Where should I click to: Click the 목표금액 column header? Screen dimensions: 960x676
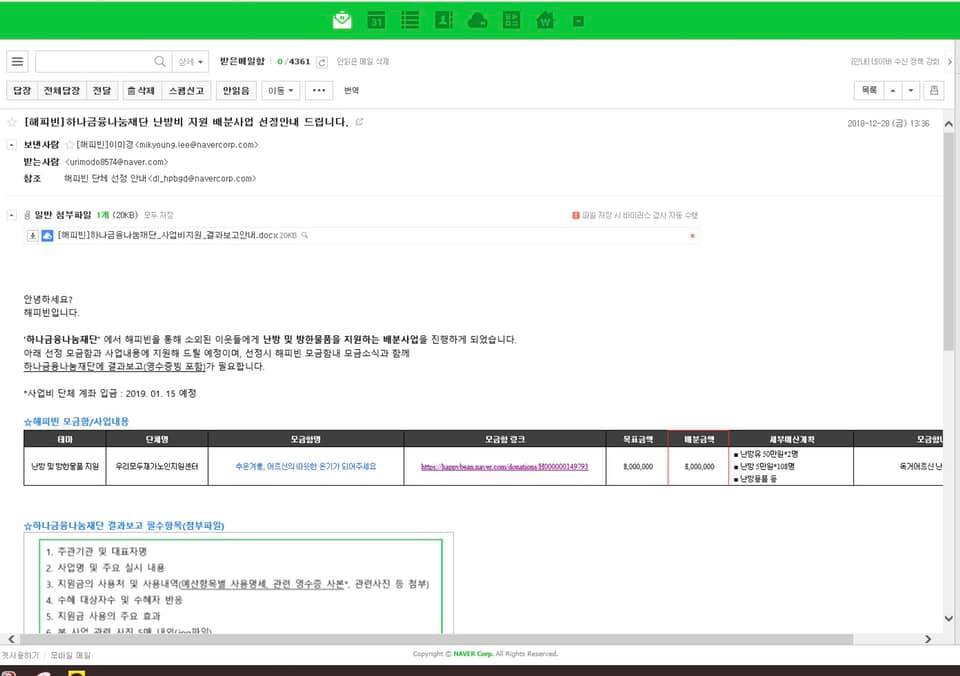[x=637, y=439]
